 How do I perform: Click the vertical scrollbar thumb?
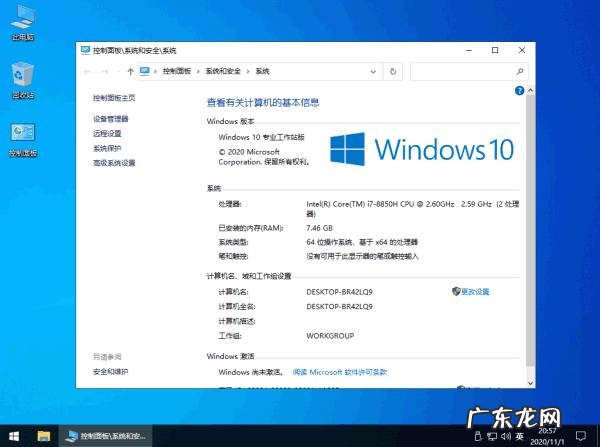[x=530, y=230]
